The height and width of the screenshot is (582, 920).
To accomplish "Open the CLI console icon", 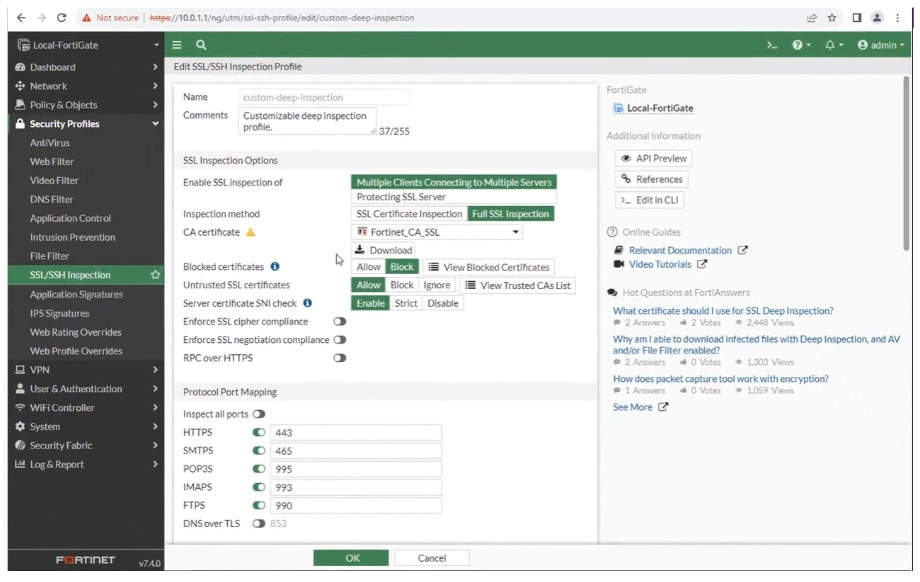I will (x=772, y=45).
